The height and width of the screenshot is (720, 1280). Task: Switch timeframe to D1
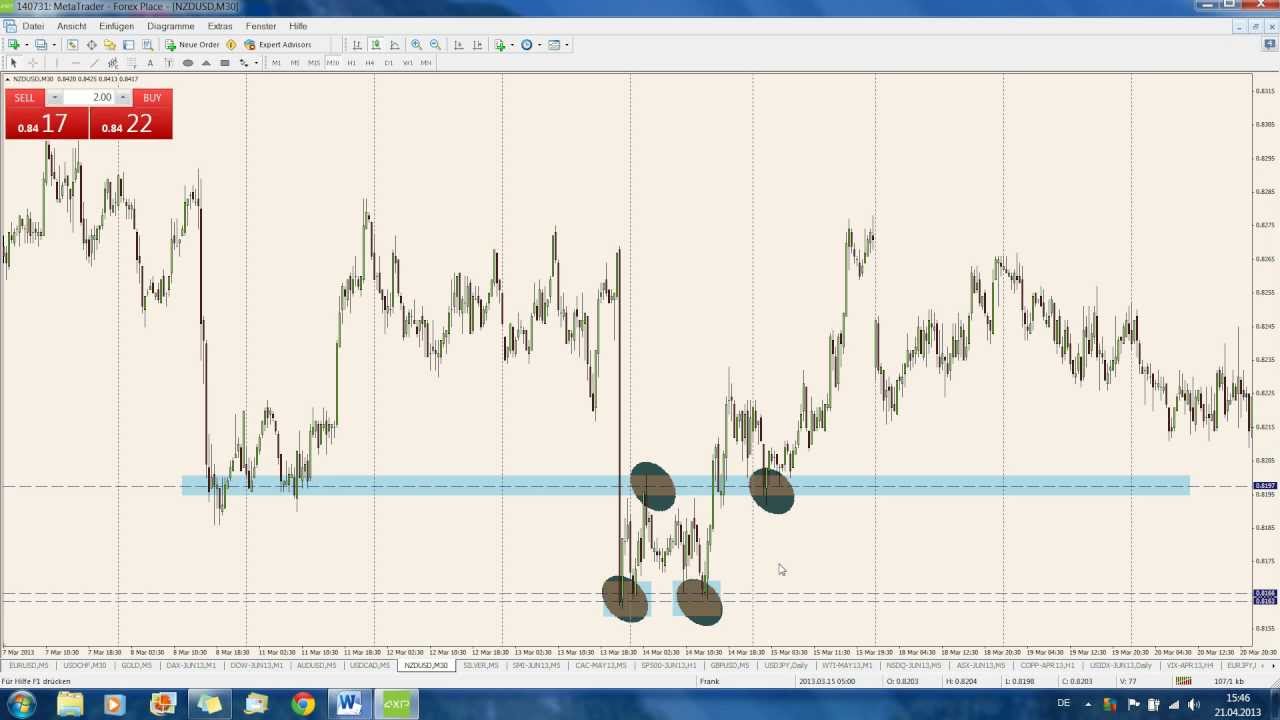pos(389,63)
